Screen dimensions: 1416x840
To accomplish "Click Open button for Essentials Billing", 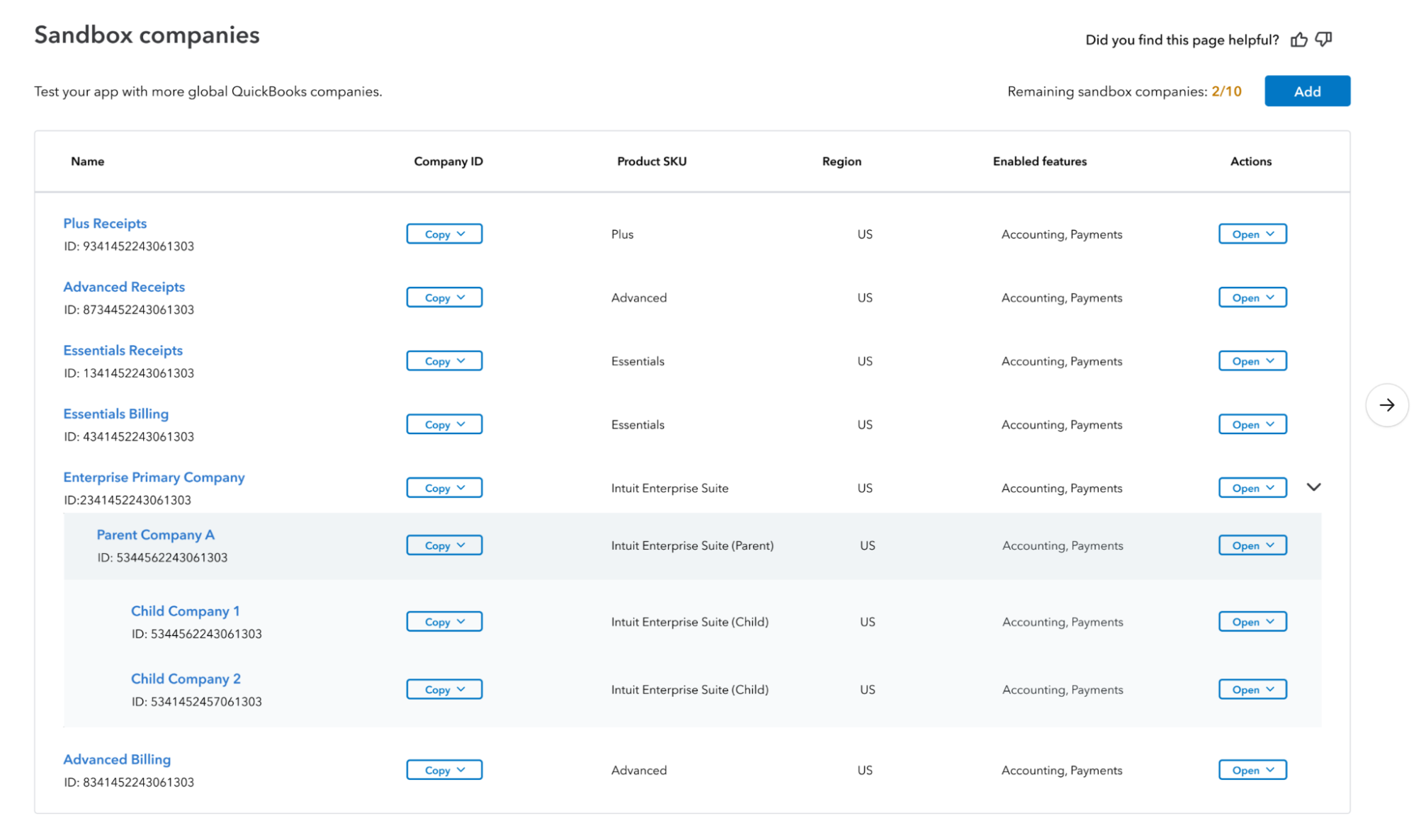I will (x=1252, y=424).
